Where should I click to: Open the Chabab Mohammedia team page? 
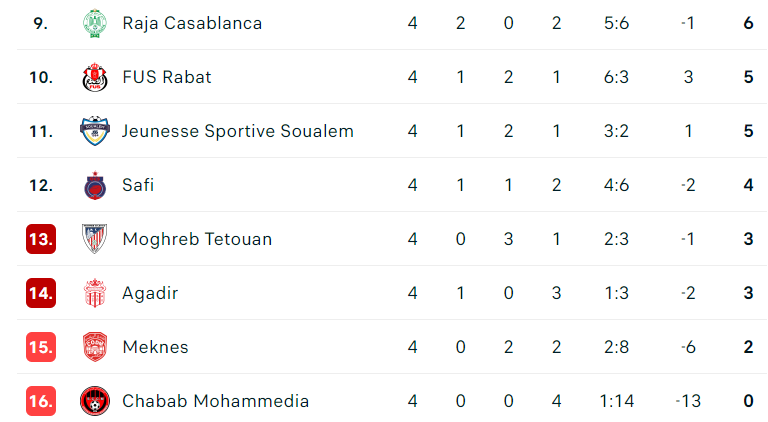pos(215,401)
